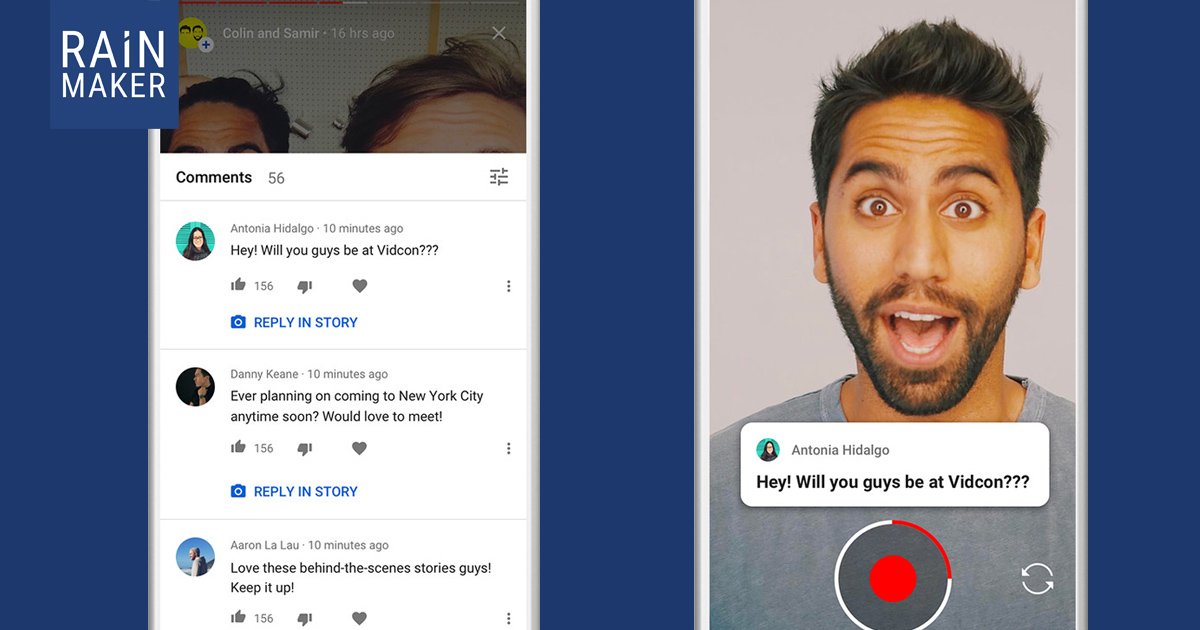The image size is (1200, 630).
Task: Heart Danny Keane's comment
Action: coord(360,449)
